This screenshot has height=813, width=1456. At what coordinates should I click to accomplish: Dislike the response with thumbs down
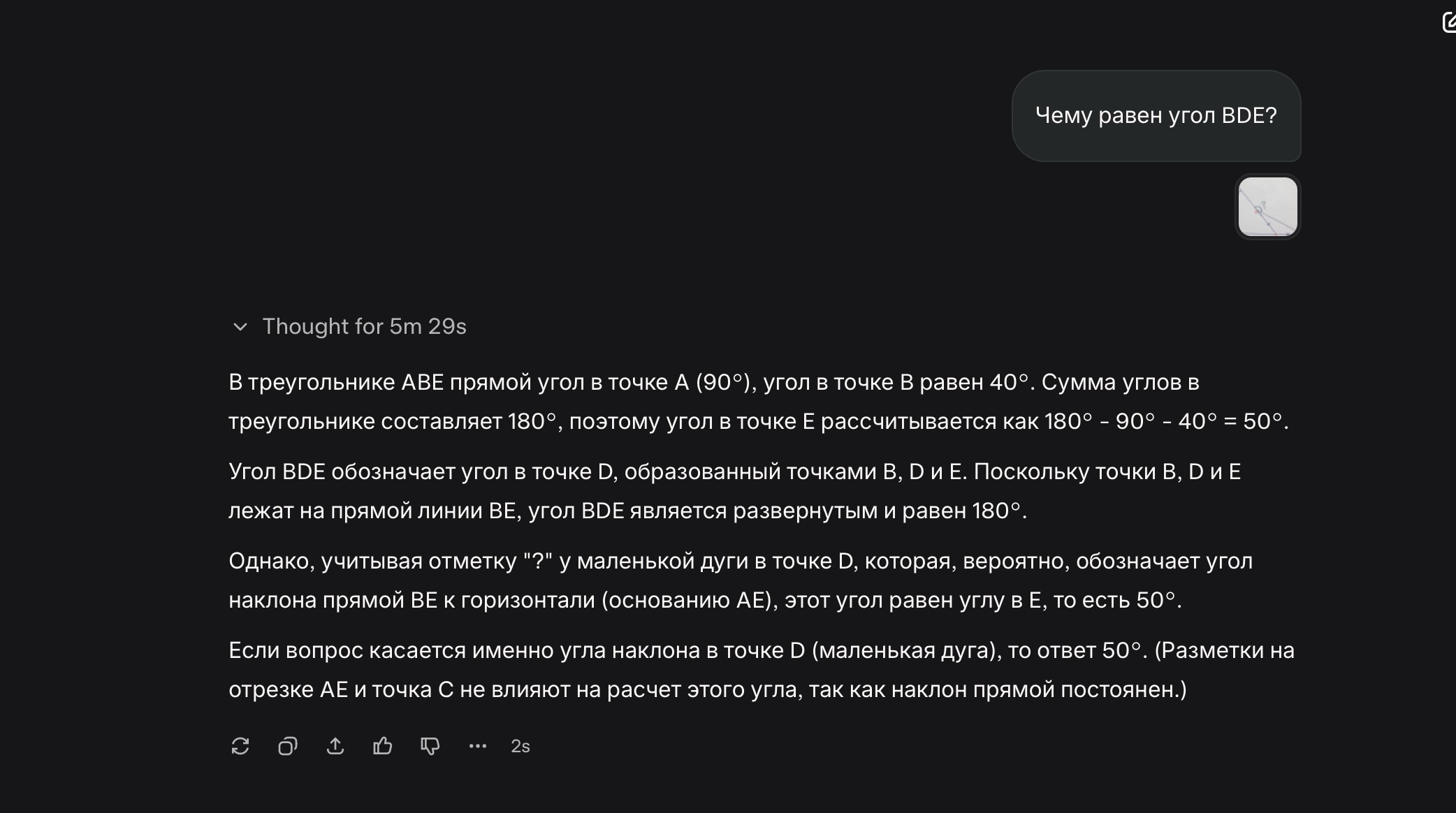tap(430, 746)
